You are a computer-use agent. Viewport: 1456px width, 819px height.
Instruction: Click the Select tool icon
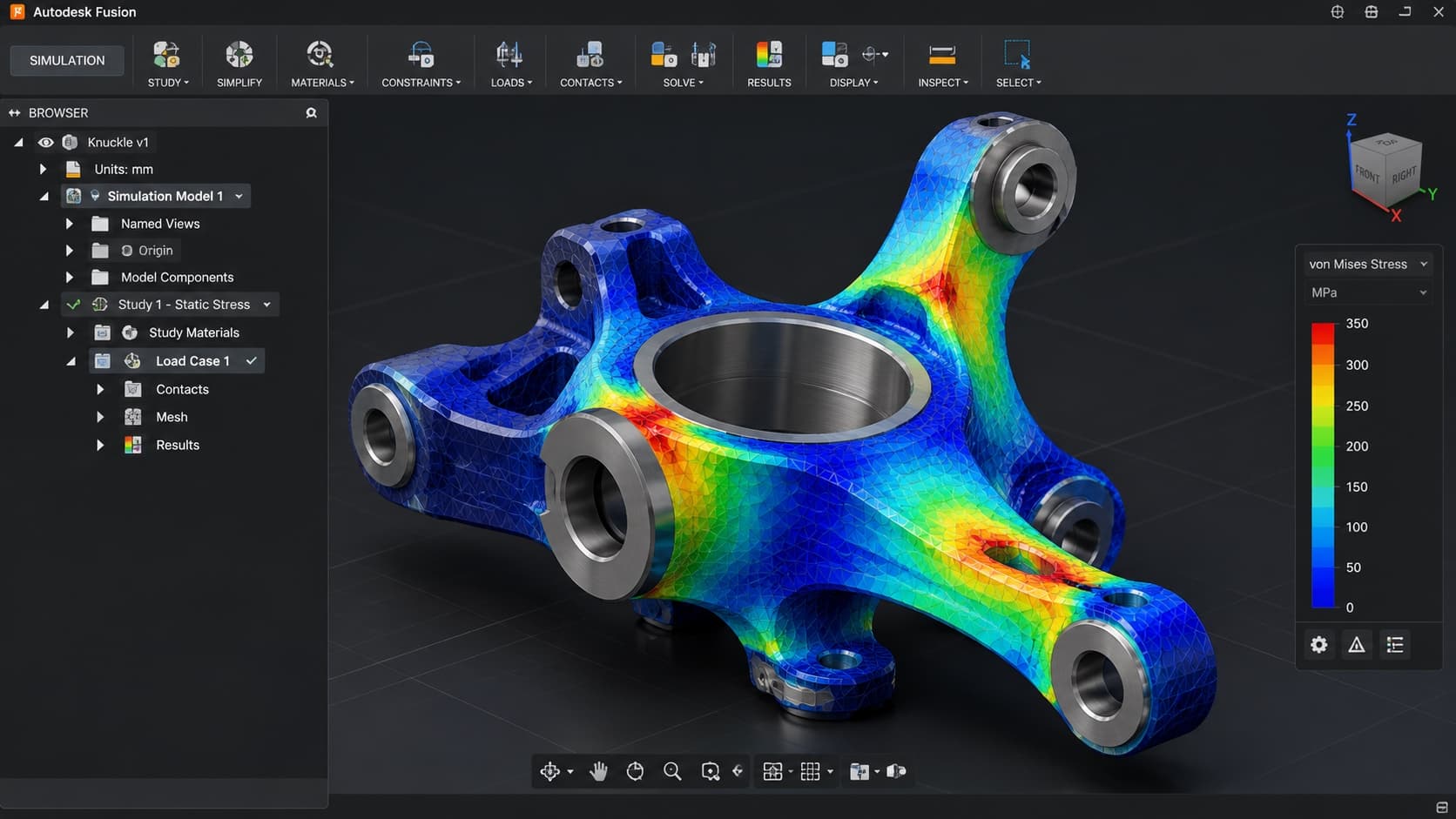1017,55
